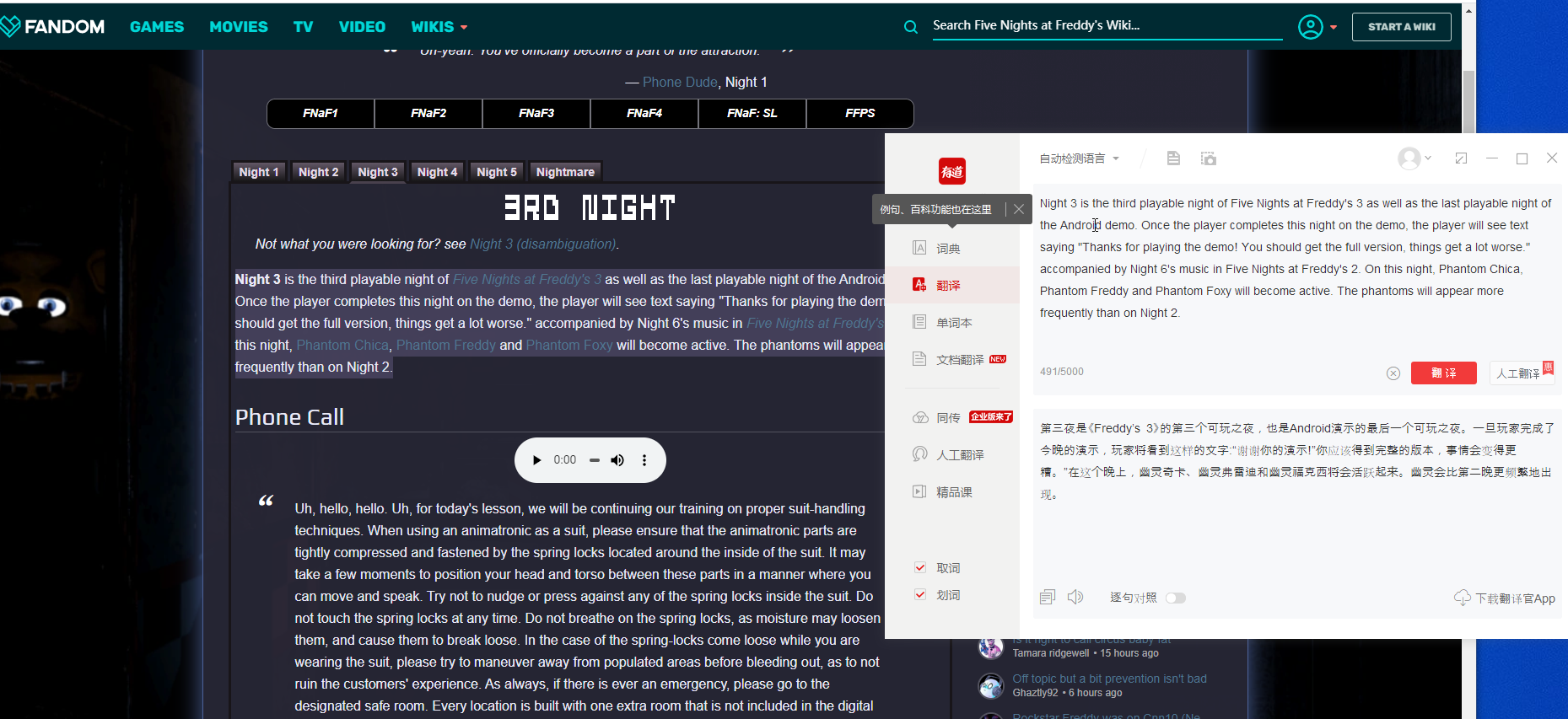This screenshot has height=719, width=1568.
Task: Open audio player more options menu
Action: [x=644, y=460]
